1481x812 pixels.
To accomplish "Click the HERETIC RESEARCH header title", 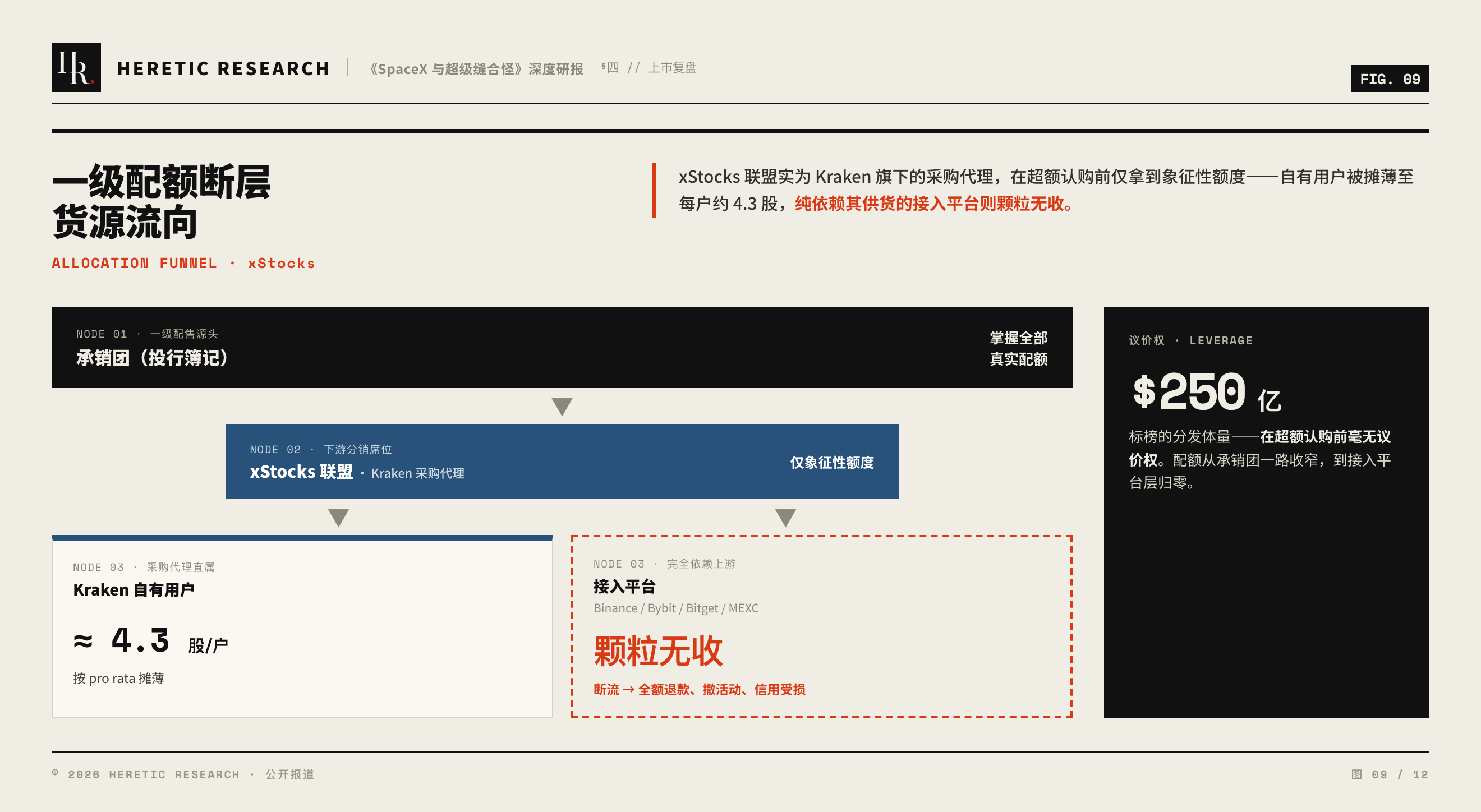I will [x=223, y=68].
